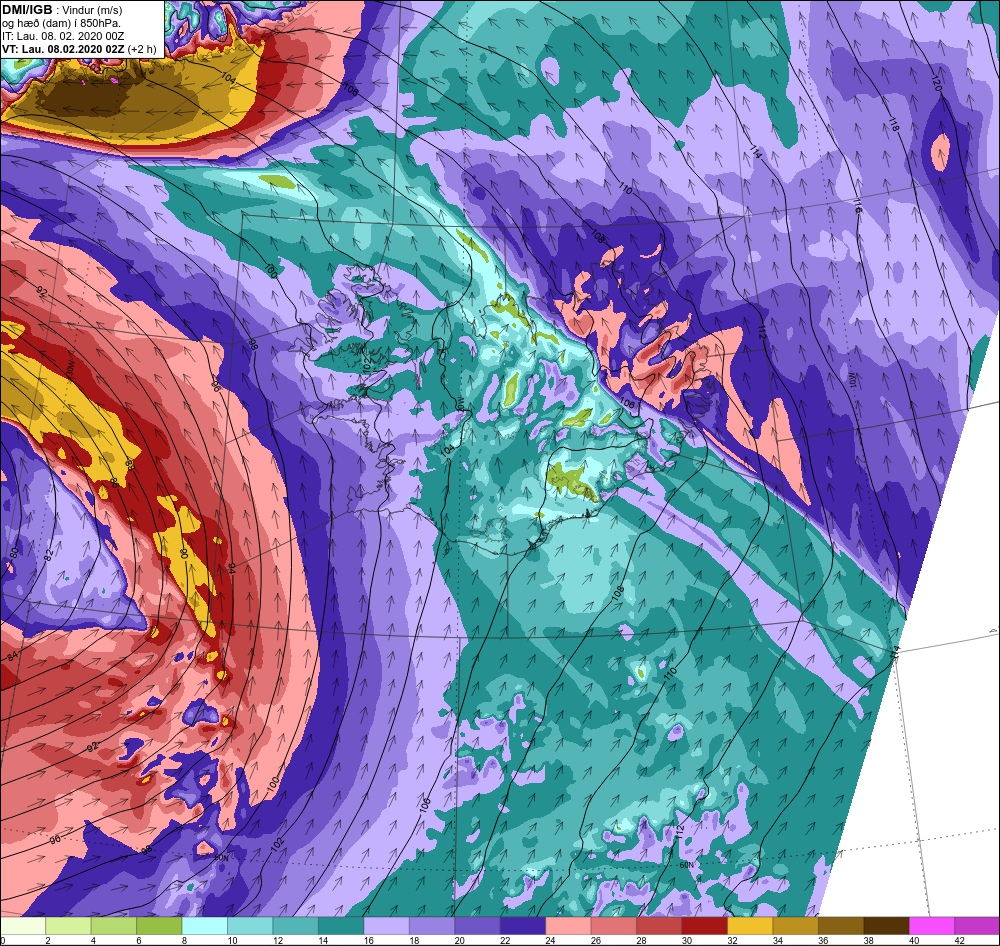Click the light lavender 16–18 m/s legend swatch
The height and width of the screenshot is (946, 1000).
(386, 926)
